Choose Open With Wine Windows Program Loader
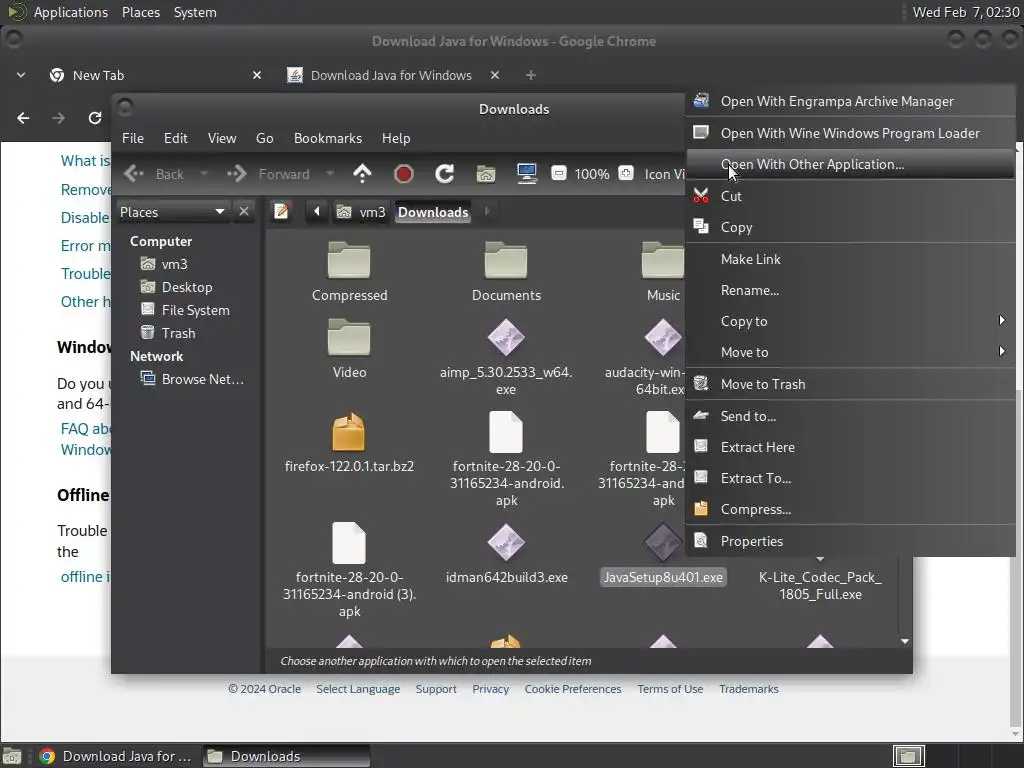 coord(850,133)
